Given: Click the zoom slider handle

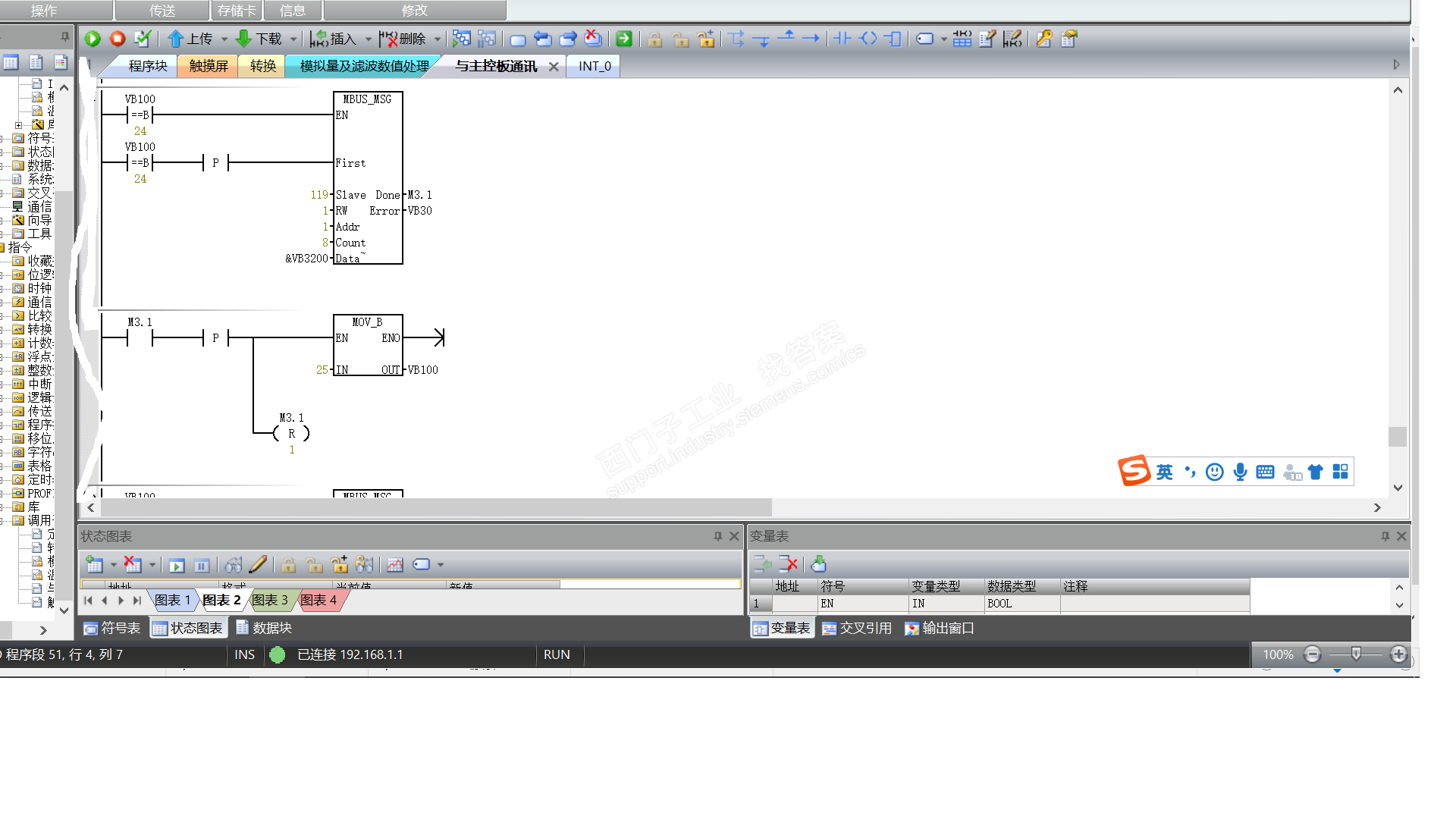Looking at the screenshot, I should [x=1356, y=654].
